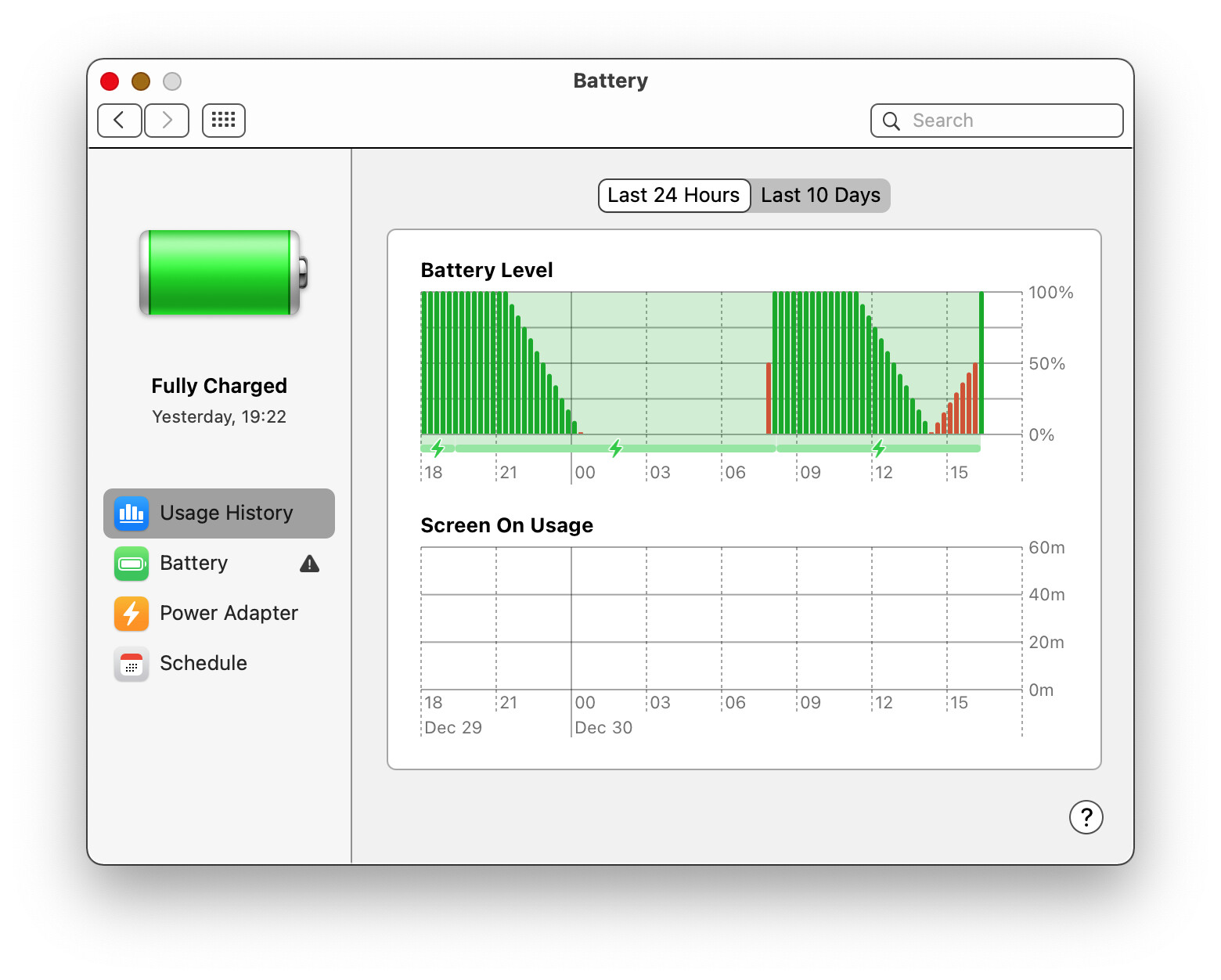Select the Last 24 Hours tab
The height and width of the screenshot is (980, 1221).
click(x=673, y=196)
